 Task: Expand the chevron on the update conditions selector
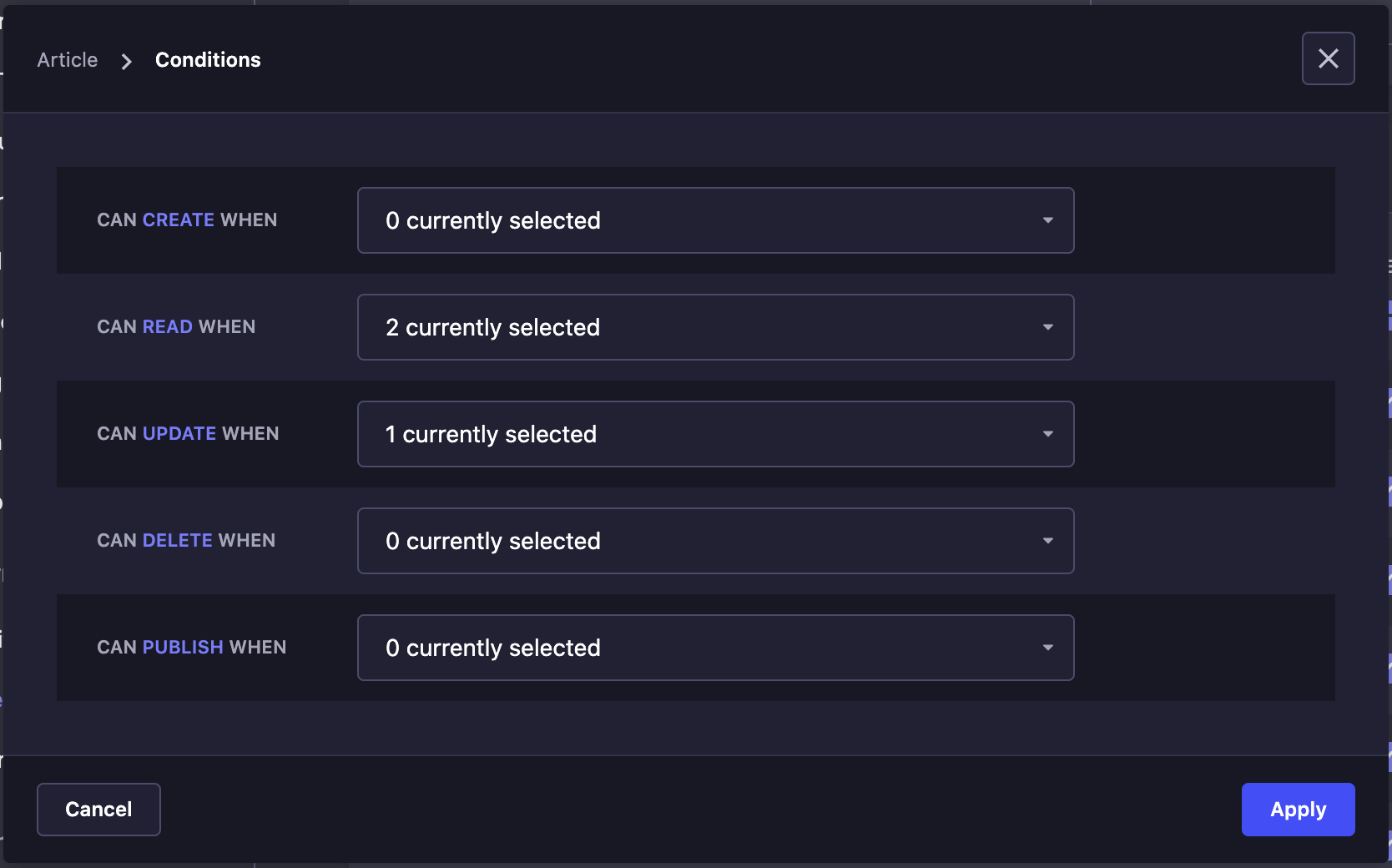[1048, 434]
